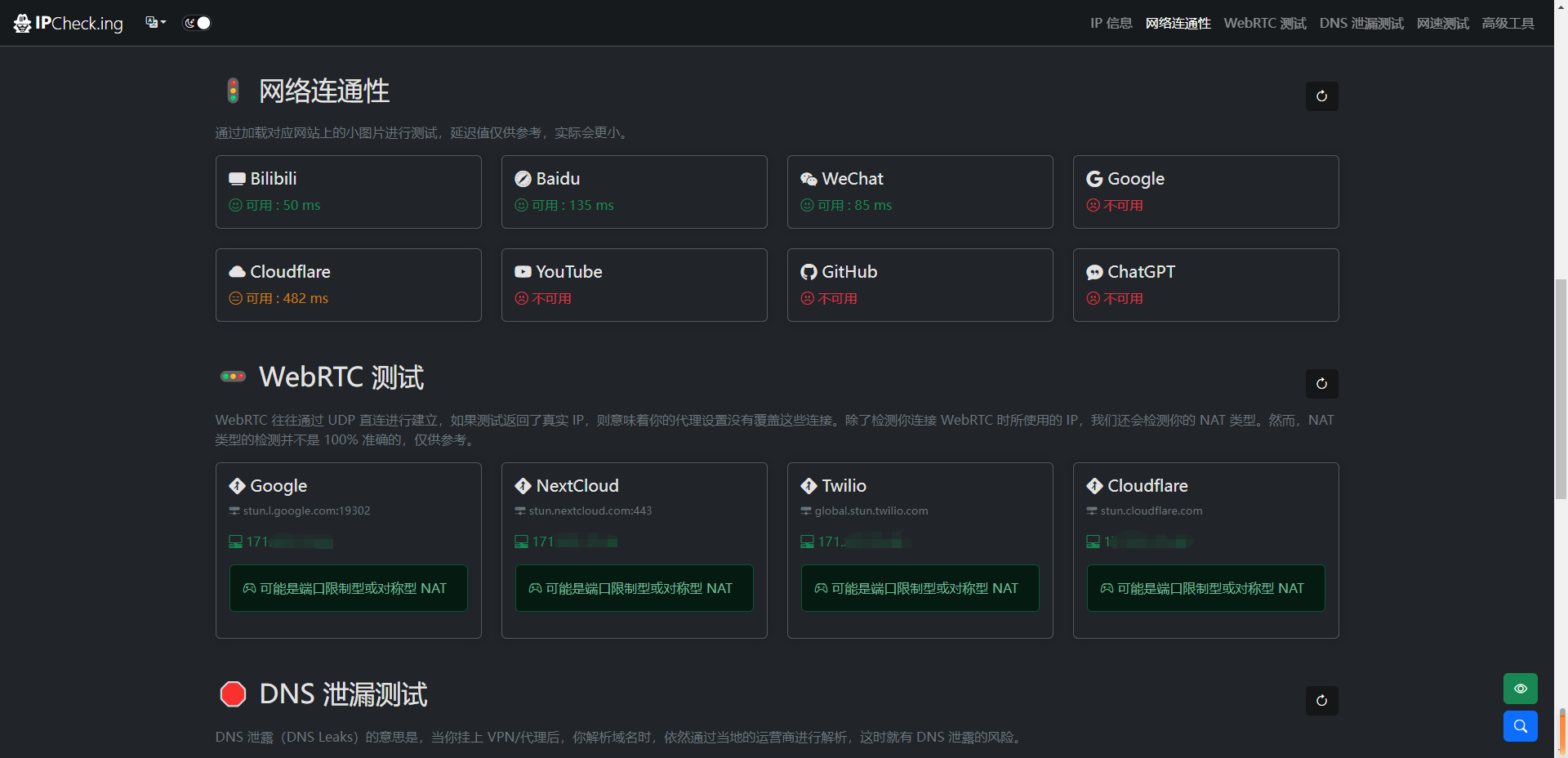Rerun the DNS 泄漏测试 refresh icon
The image size is (1568, 758).
pyautogui.click(x=1321, y=701)
